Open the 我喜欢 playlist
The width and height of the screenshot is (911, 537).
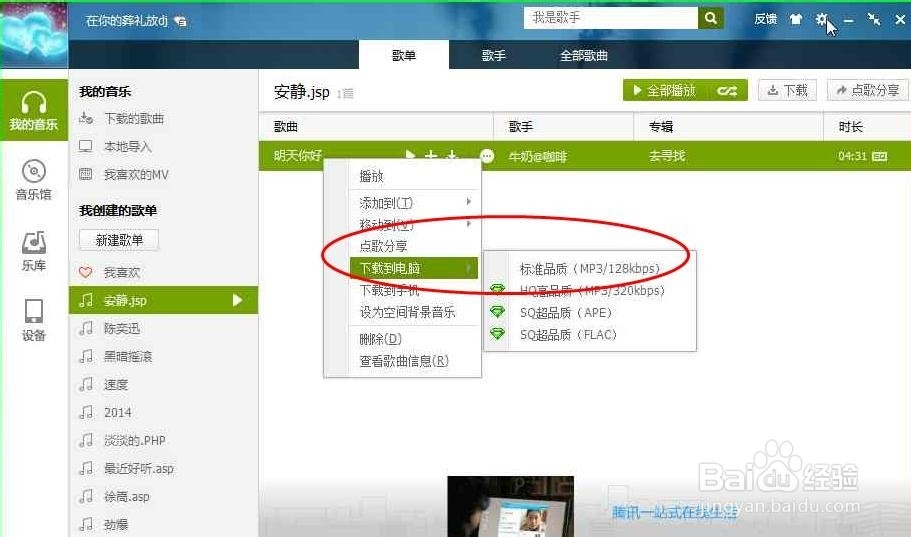pyautogui.click(x=121, y=273)
